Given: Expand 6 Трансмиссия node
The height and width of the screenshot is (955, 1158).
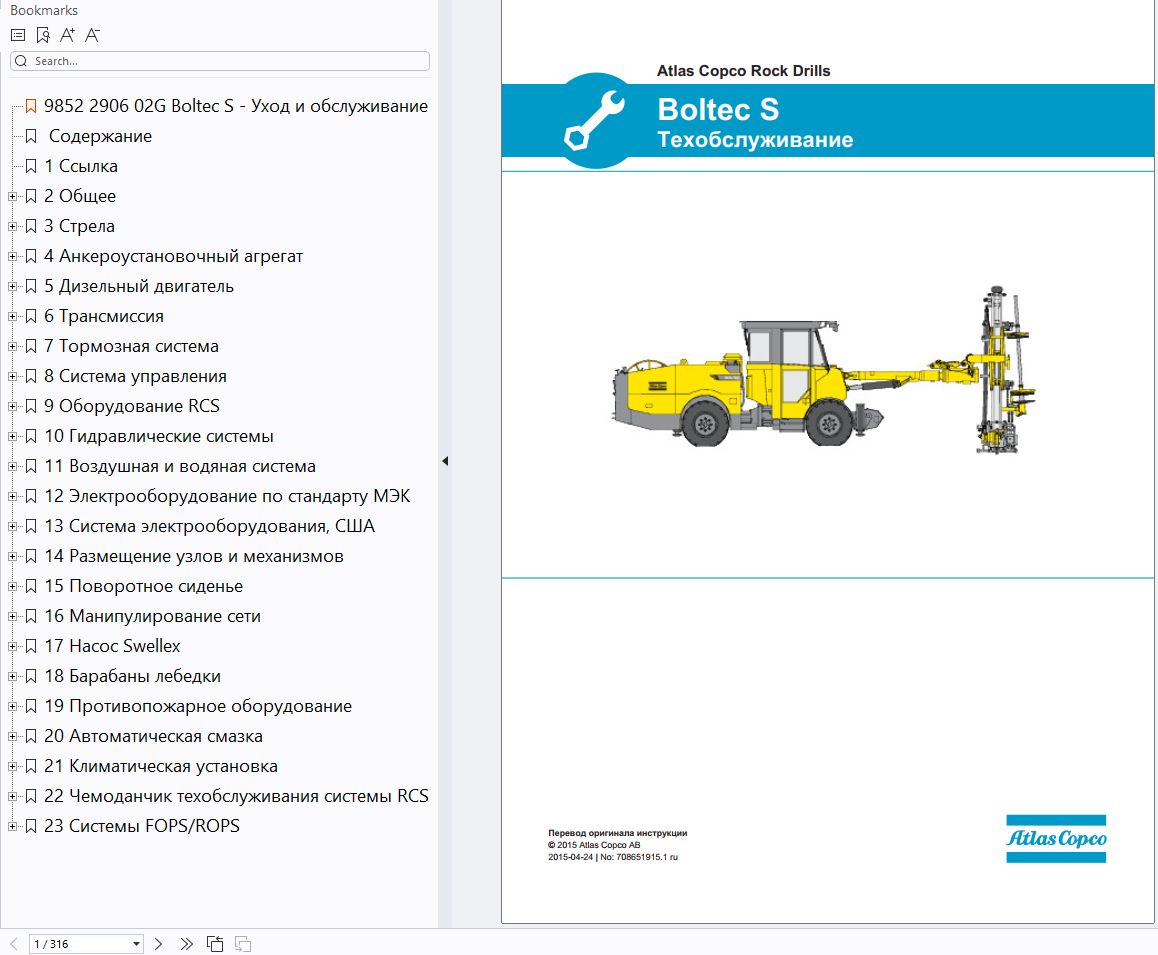Looking at the screenshot, I should 13,316.
